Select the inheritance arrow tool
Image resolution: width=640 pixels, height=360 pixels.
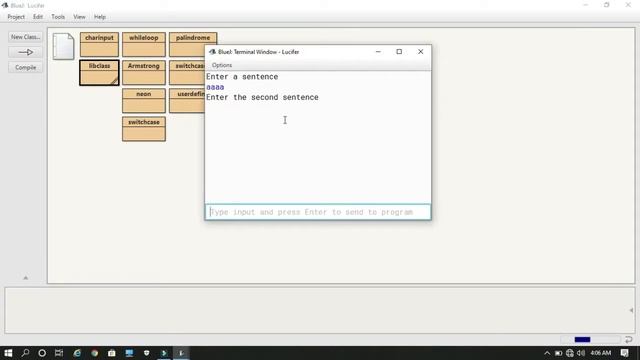25,52
